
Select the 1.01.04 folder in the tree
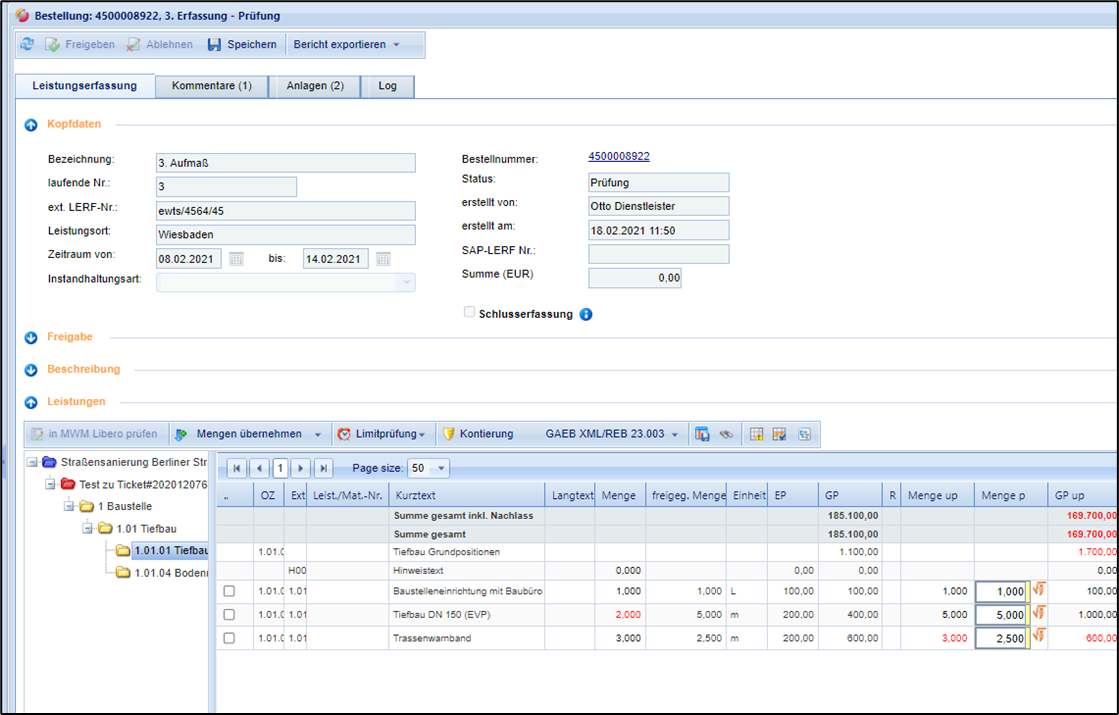click(167, 572)
